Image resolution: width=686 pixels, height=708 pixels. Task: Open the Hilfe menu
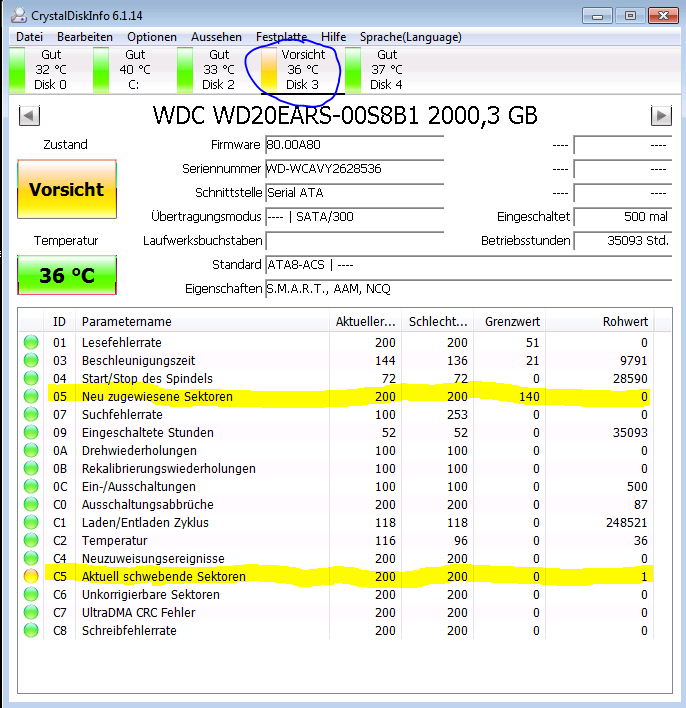click(x=333, y=37)
